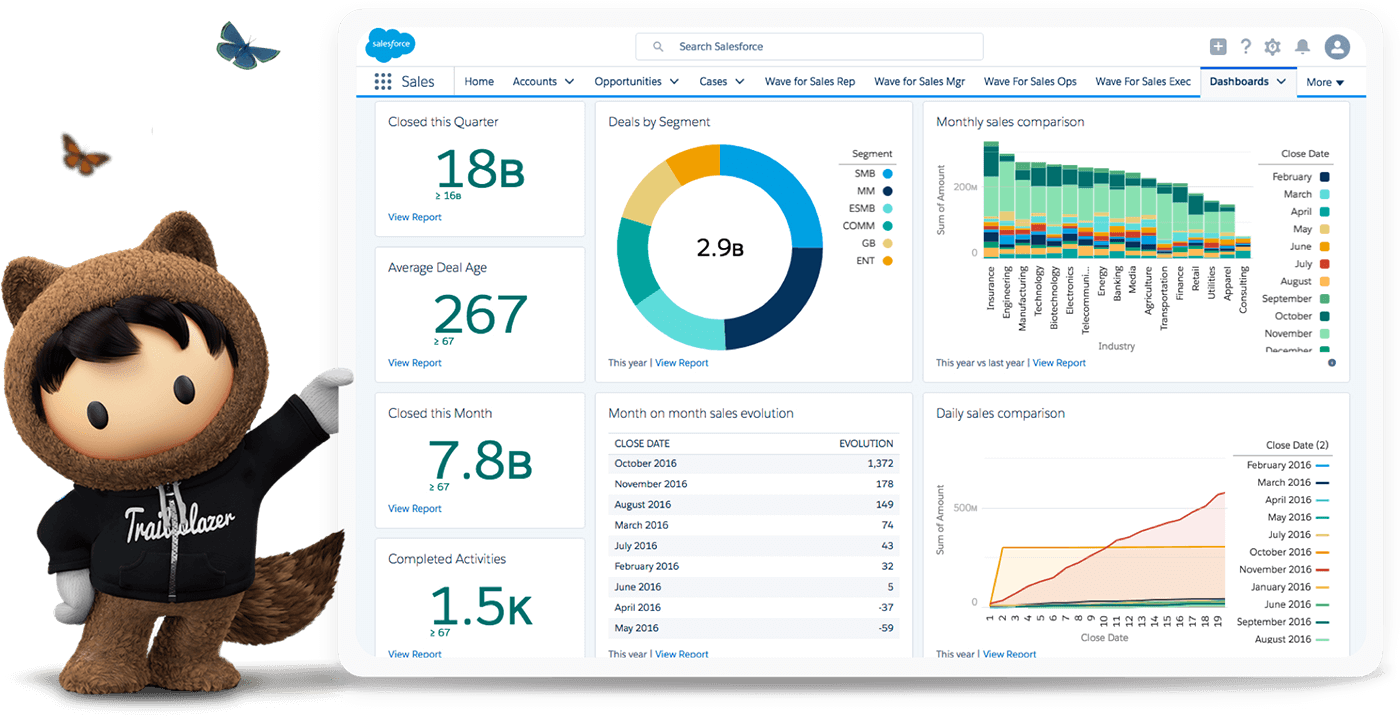Click the EVOLUTION column header

pyautogui.click(x=866, y=443)
